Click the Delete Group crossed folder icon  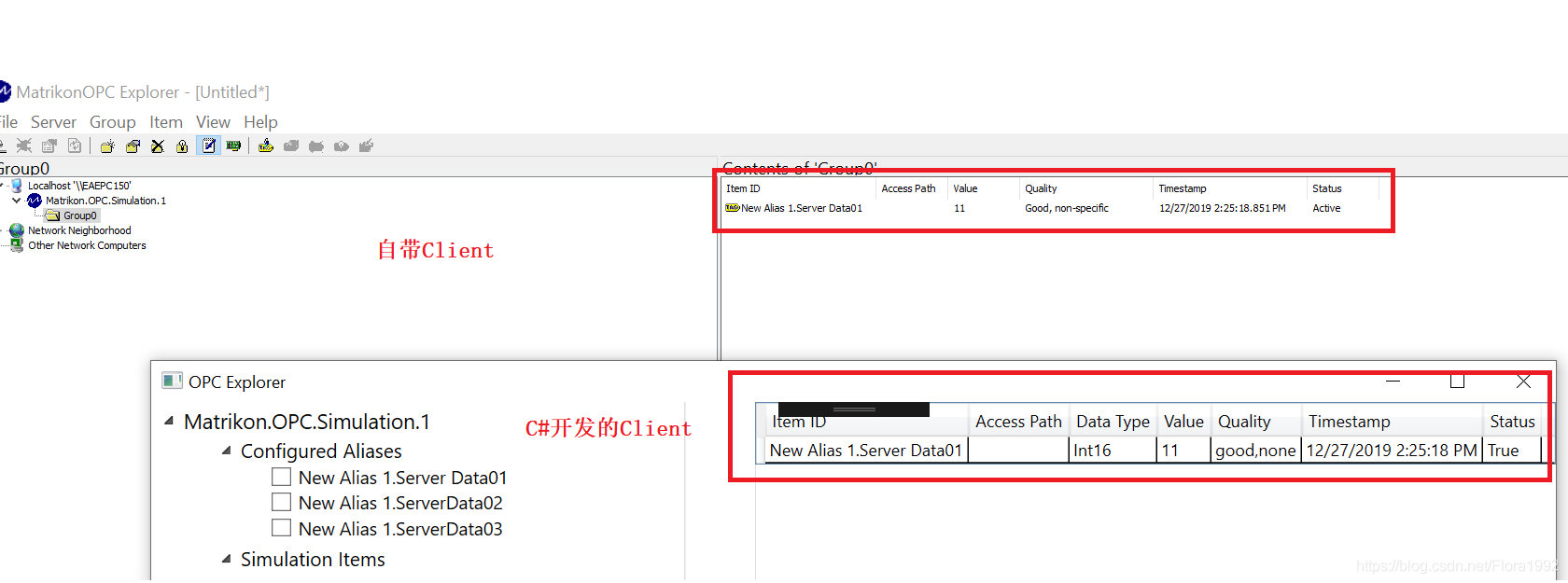coord(158,146)
